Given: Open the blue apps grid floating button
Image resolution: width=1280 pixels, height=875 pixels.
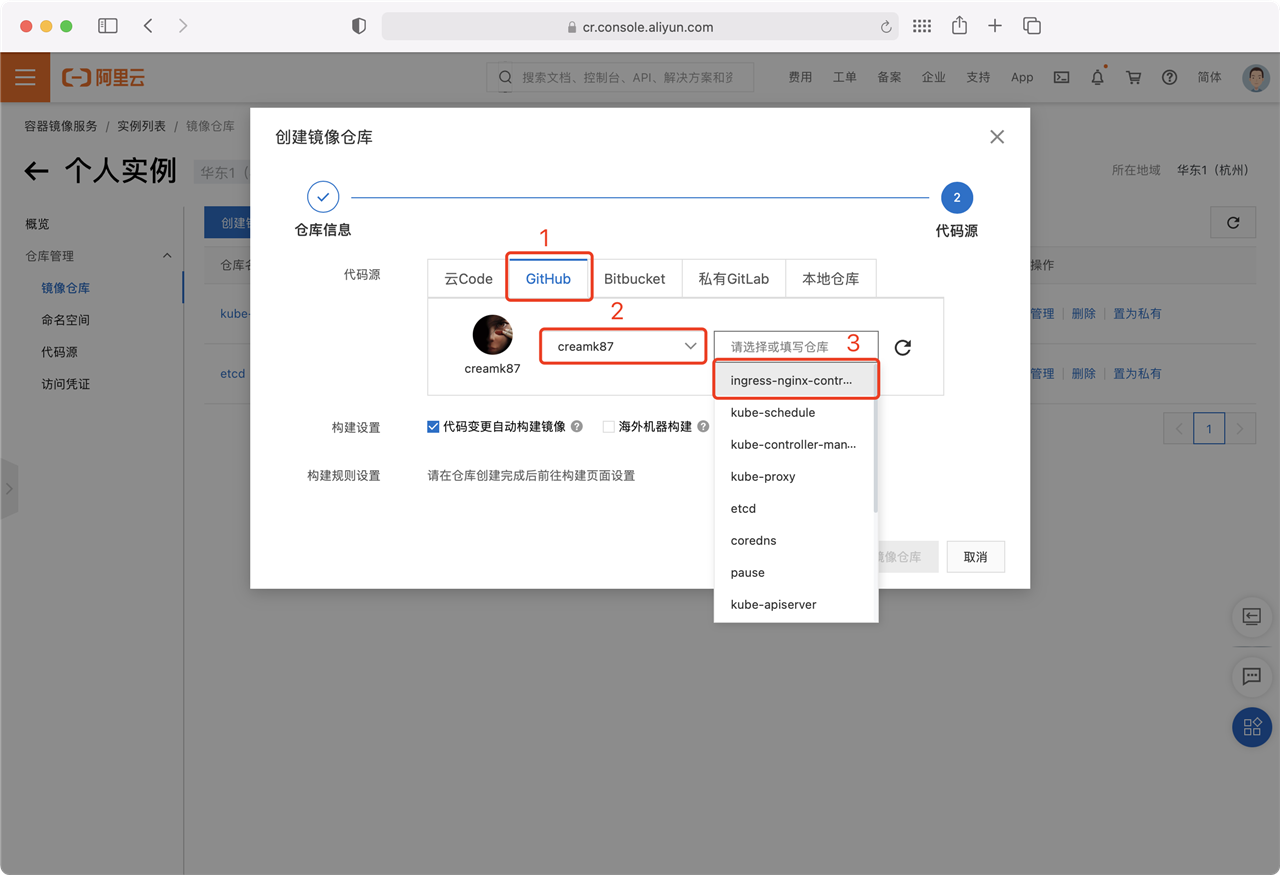Looking at the screenshot, I should click(x=1252, y=727).
